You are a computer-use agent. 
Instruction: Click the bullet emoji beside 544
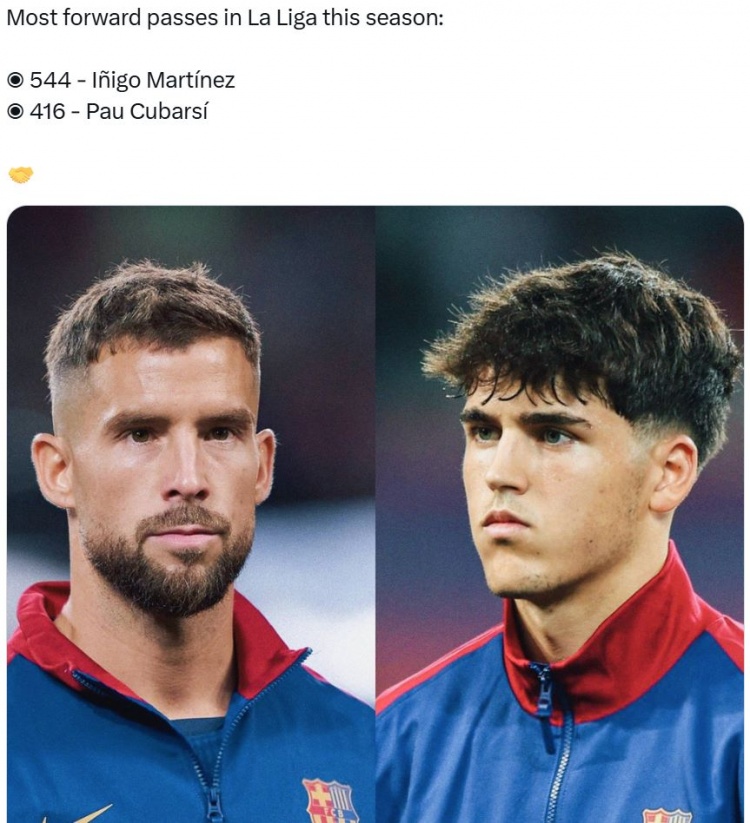click(16, 80)
